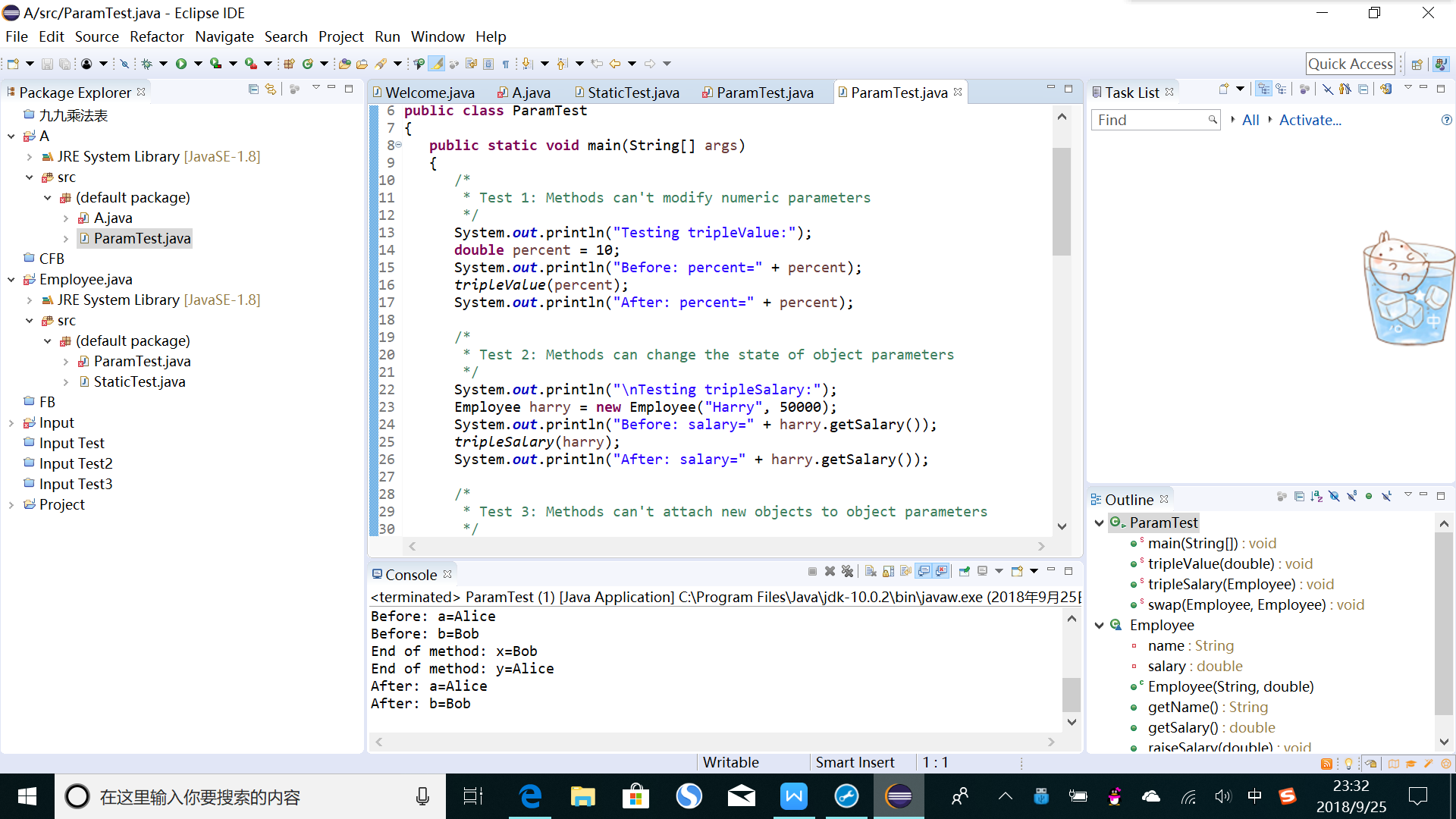Click Open Console icon in Console toolbar
This screenshot has height=819, width=1456.
coord(1017,571)
